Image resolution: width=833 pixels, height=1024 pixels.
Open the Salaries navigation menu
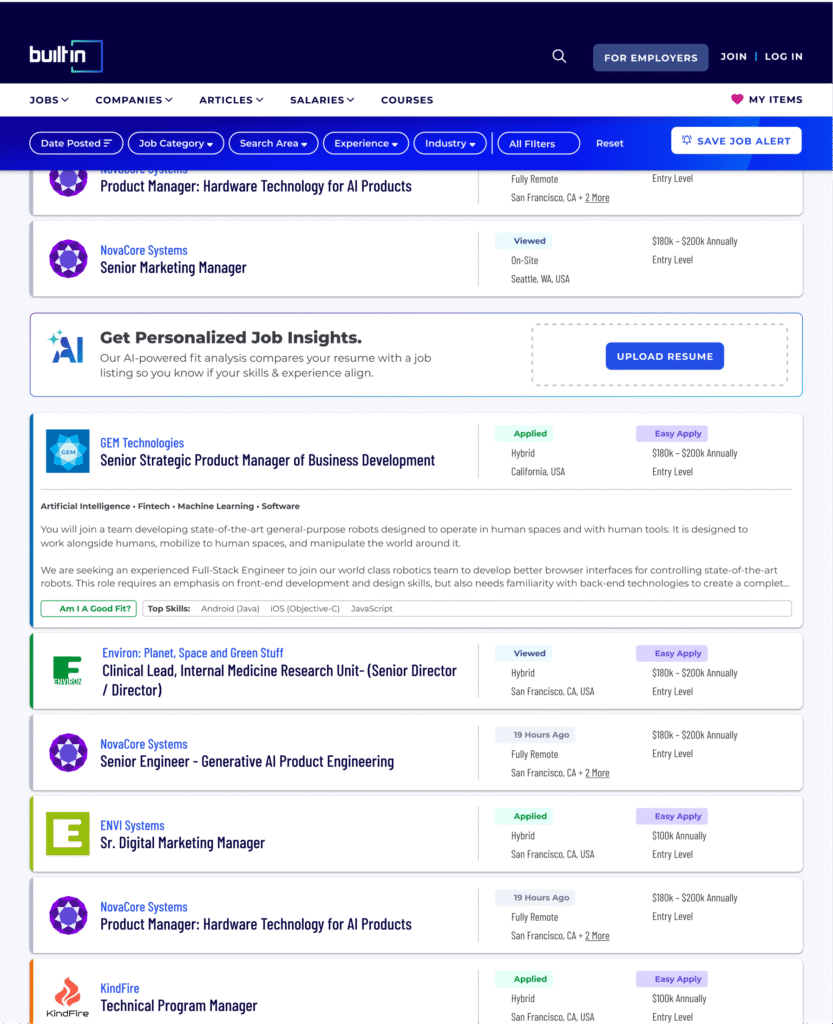[322, 100]
